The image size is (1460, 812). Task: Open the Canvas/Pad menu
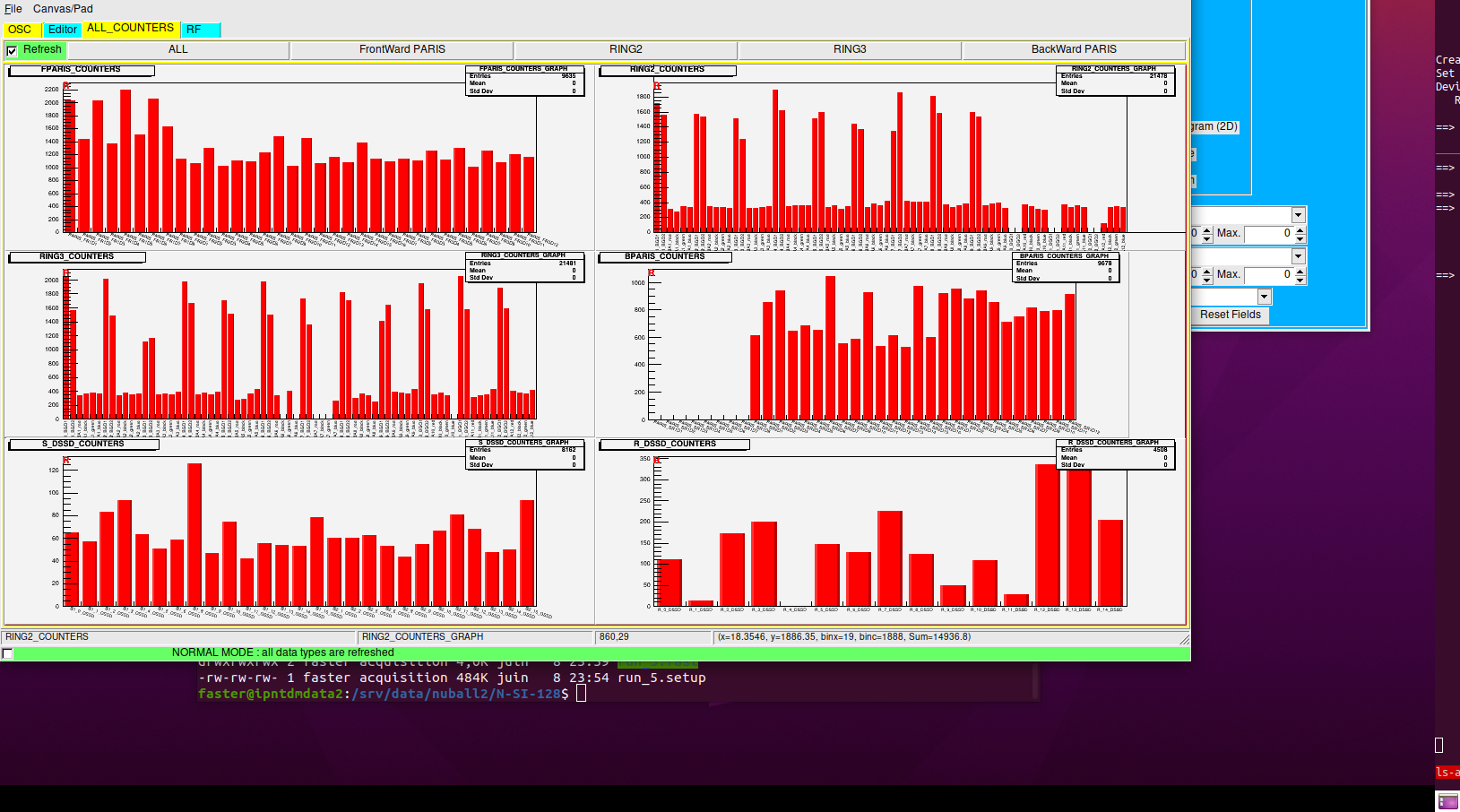(x=63, y=9)
